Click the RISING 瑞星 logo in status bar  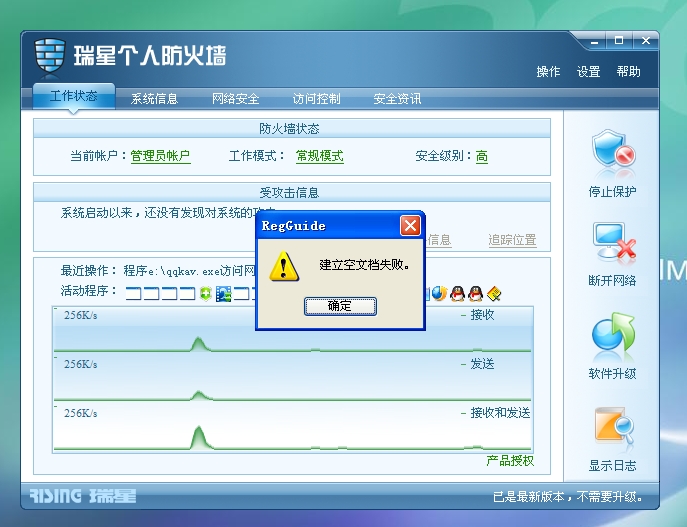83,496
